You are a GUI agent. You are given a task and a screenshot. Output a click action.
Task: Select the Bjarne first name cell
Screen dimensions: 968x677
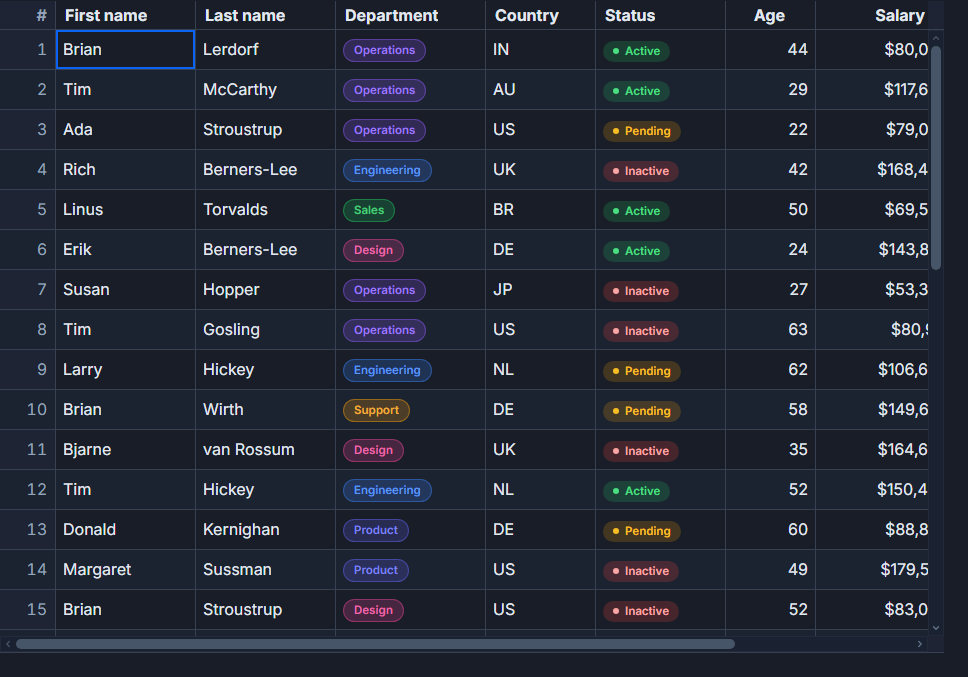tap(125, 449)
